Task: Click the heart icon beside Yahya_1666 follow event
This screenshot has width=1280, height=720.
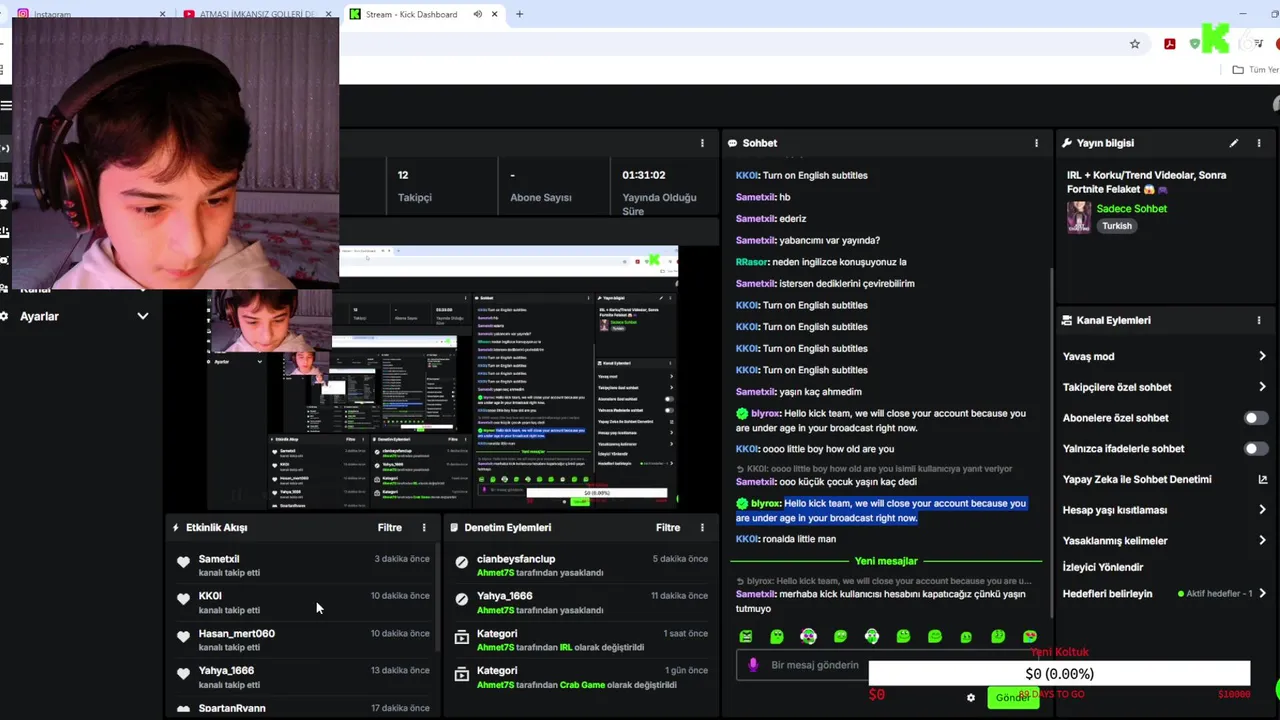Action: tap(183, 673)
